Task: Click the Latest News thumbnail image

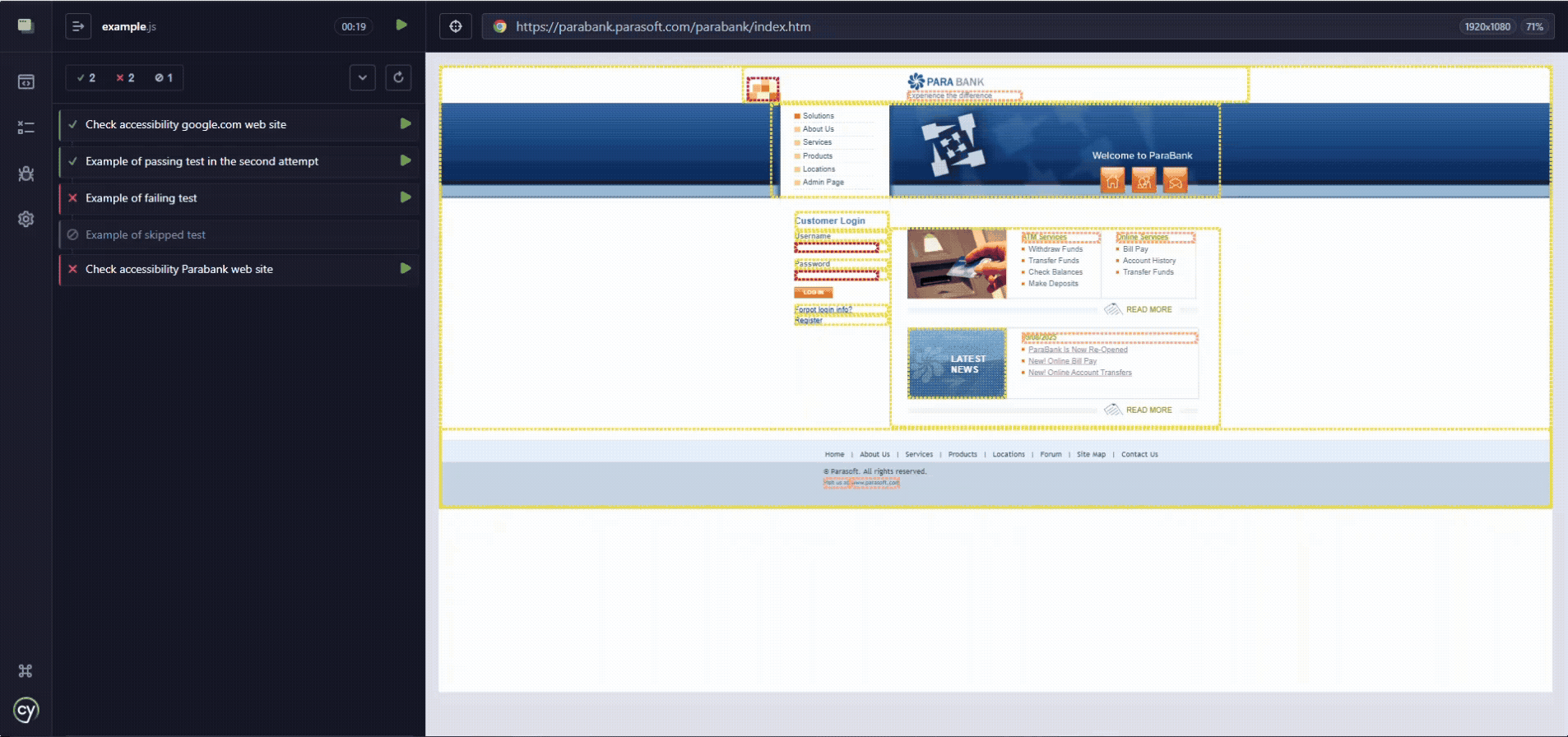Action: (957, 364)
